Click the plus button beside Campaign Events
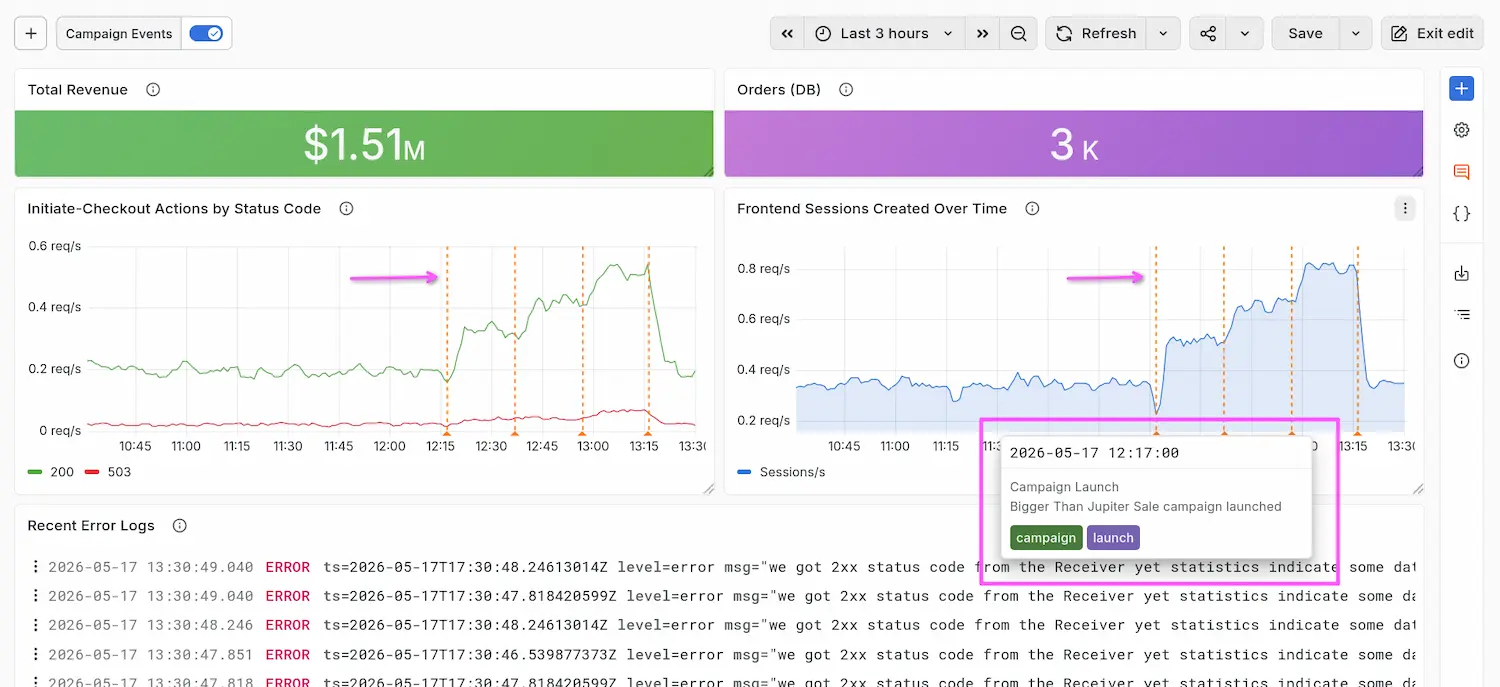Image resolution: width=1500 pixels, height=687 pixels. 31,33
